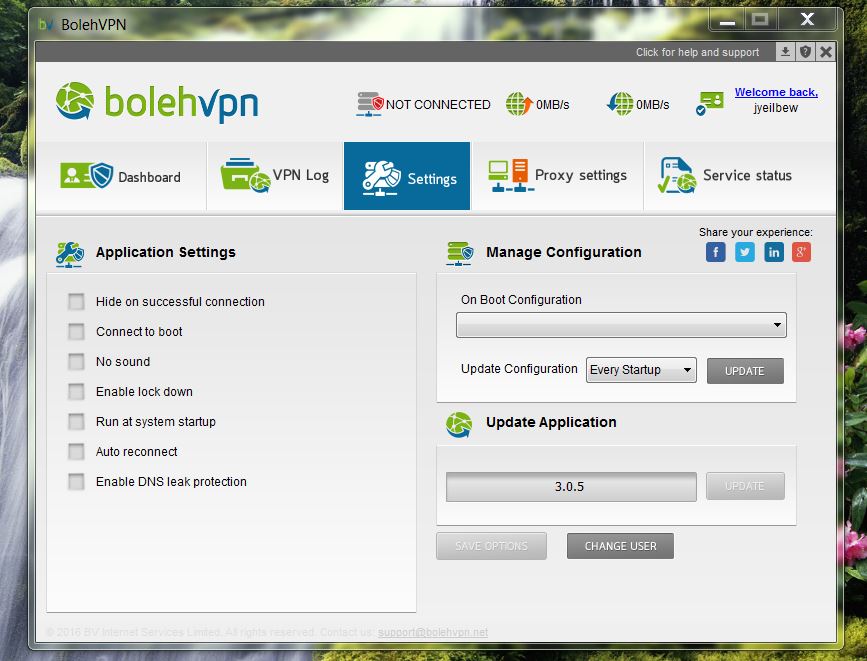Image resolution: width=867 pixels, height=661 pixels.
Task: Share on LinkedIn
Action: (774, 252)
